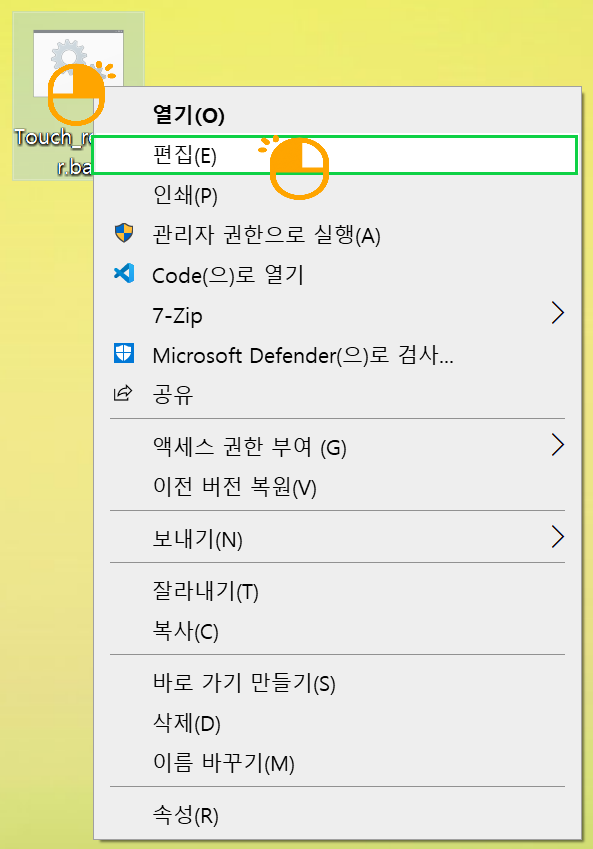The image size is (593, 849).
Task: Click the shield icon for 관리자 권한으로 실행
Action: tap(124, 233)
